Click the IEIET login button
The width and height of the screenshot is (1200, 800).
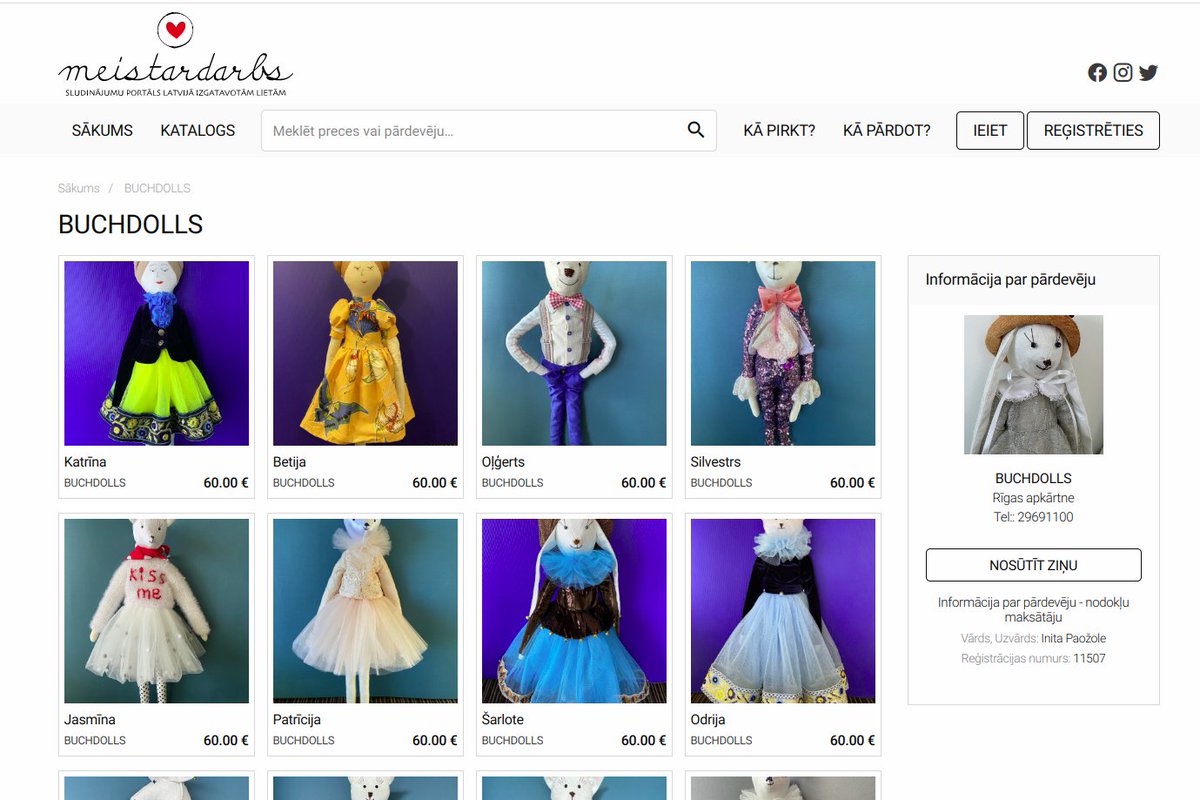click(990, 131)
